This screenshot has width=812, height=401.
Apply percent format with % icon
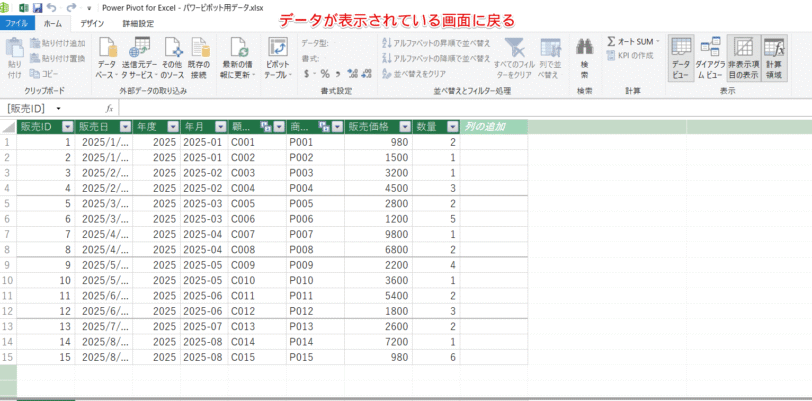[x=325, y=74]
